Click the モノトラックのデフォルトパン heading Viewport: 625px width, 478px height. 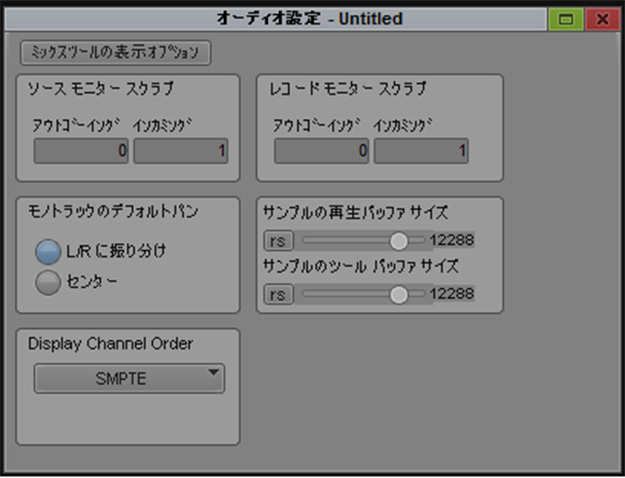click(113, 211)
